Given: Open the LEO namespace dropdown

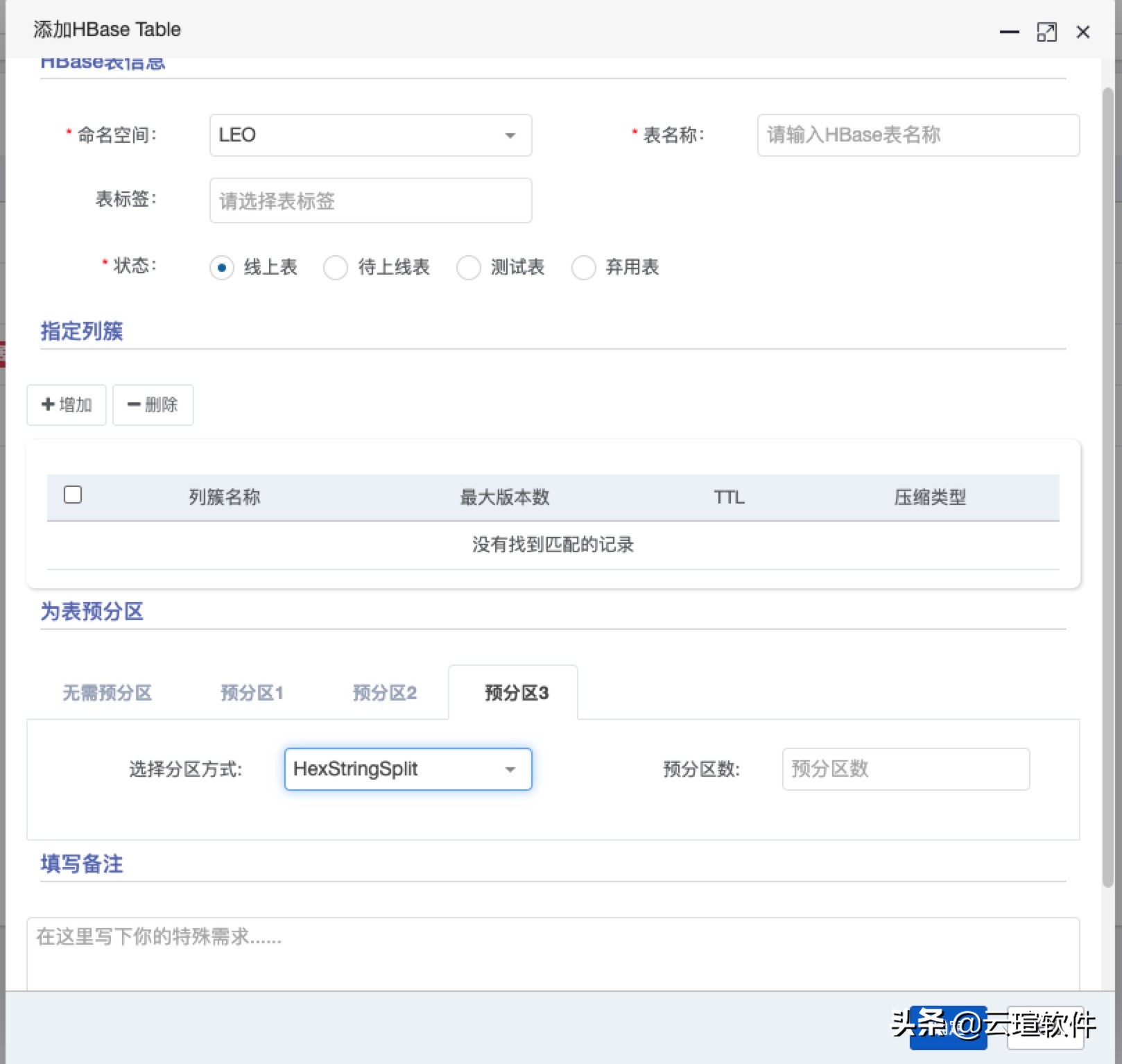Looking at the screenshot, I should pos(370,135).
